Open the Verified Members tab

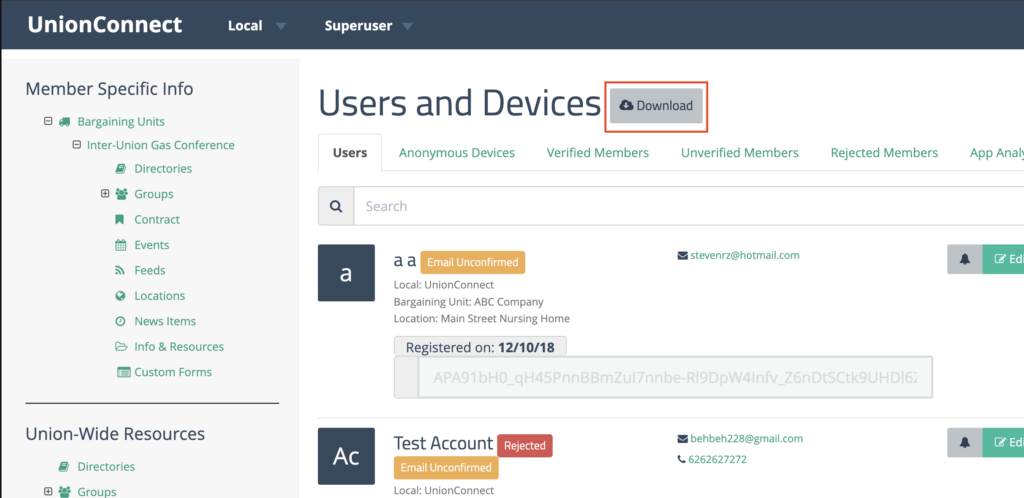[597, 153]
